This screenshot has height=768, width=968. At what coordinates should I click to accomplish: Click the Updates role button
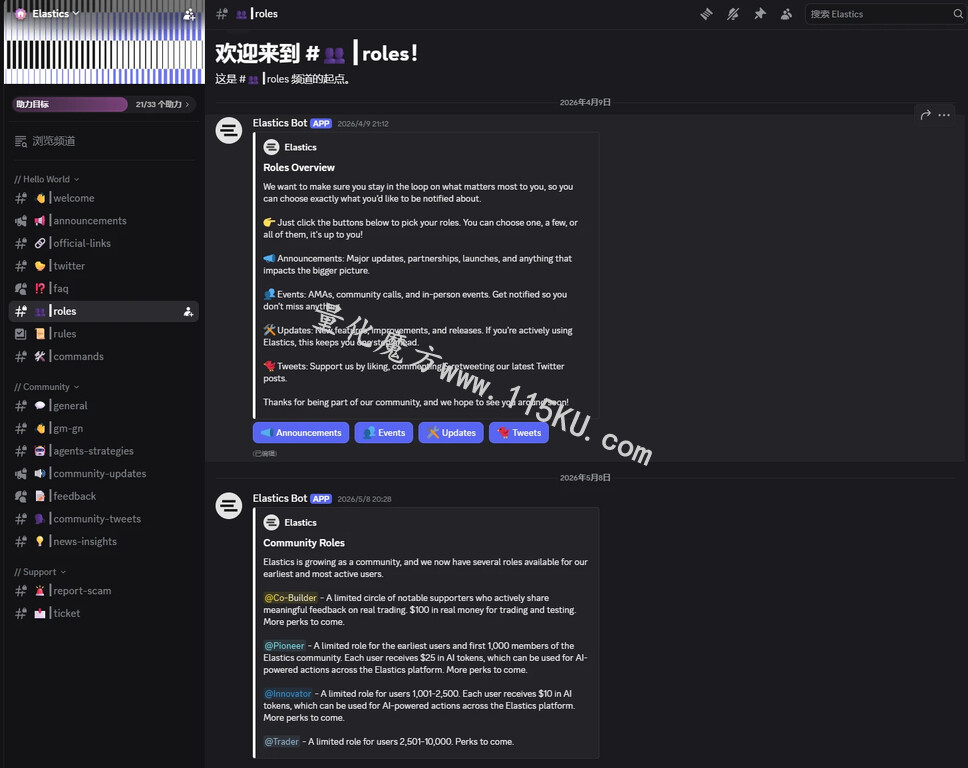(451, 433)
